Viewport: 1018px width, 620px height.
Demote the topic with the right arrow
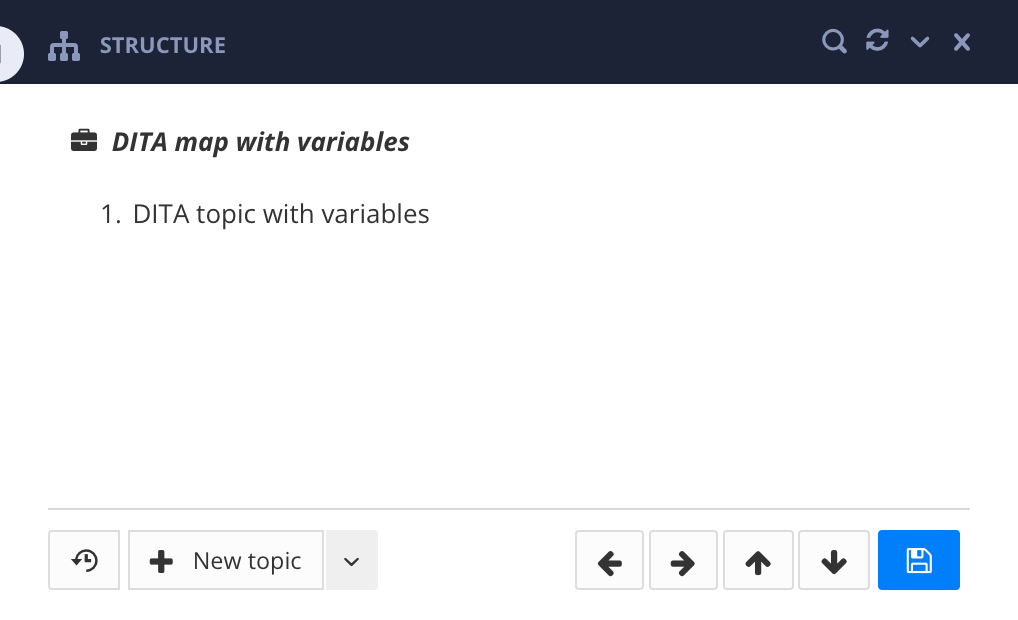pos(683,560)
